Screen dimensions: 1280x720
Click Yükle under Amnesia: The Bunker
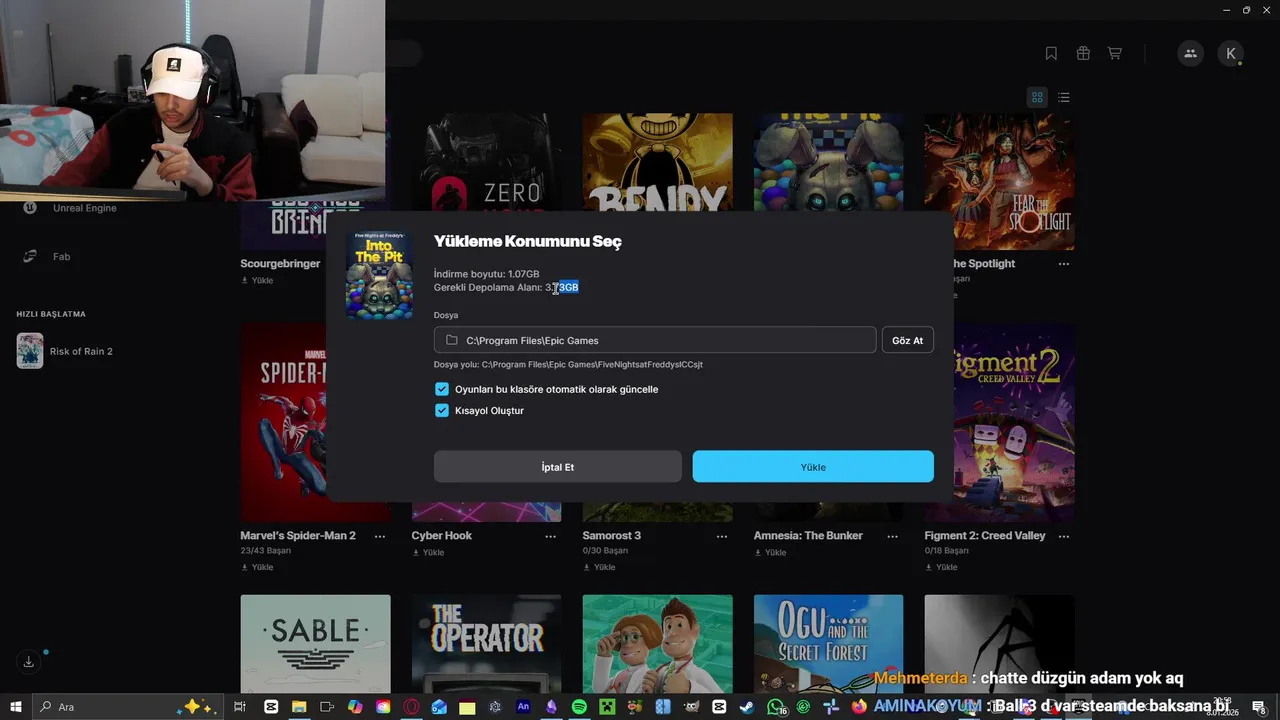pos(770,552)
